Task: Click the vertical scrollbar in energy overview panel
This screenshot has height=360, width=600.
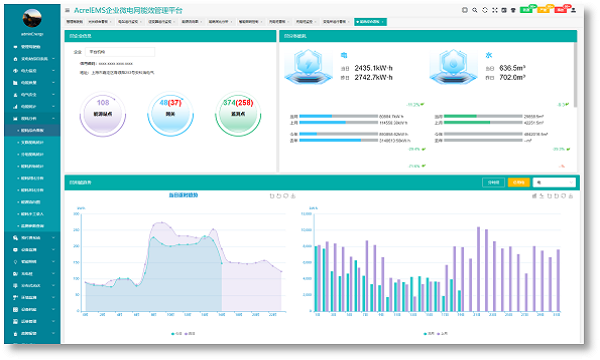Action: coord(575,75)
